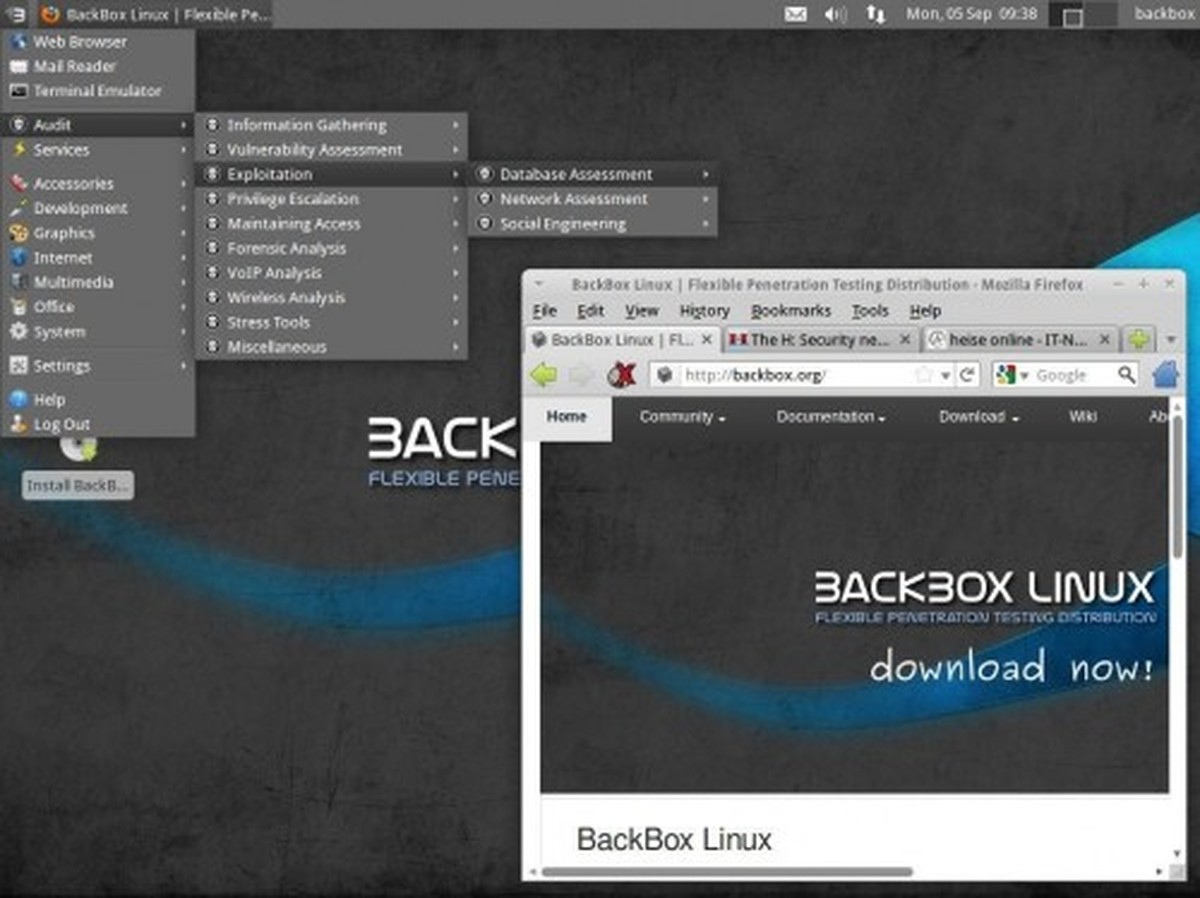Click the date and time clock
The height and width of the screenshot is (898, 1200).
click(x=971, y=14)
